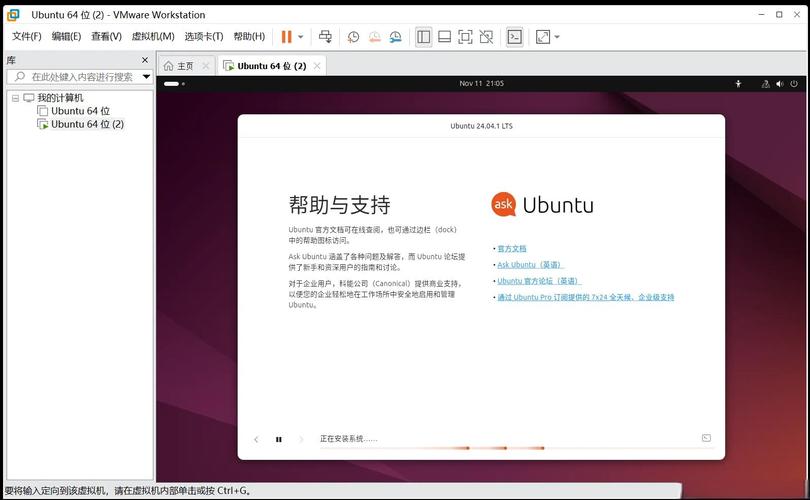Viewport: 810px width, 500px height.
Task: Close the 库 library panel
Action: pos(145,60)
